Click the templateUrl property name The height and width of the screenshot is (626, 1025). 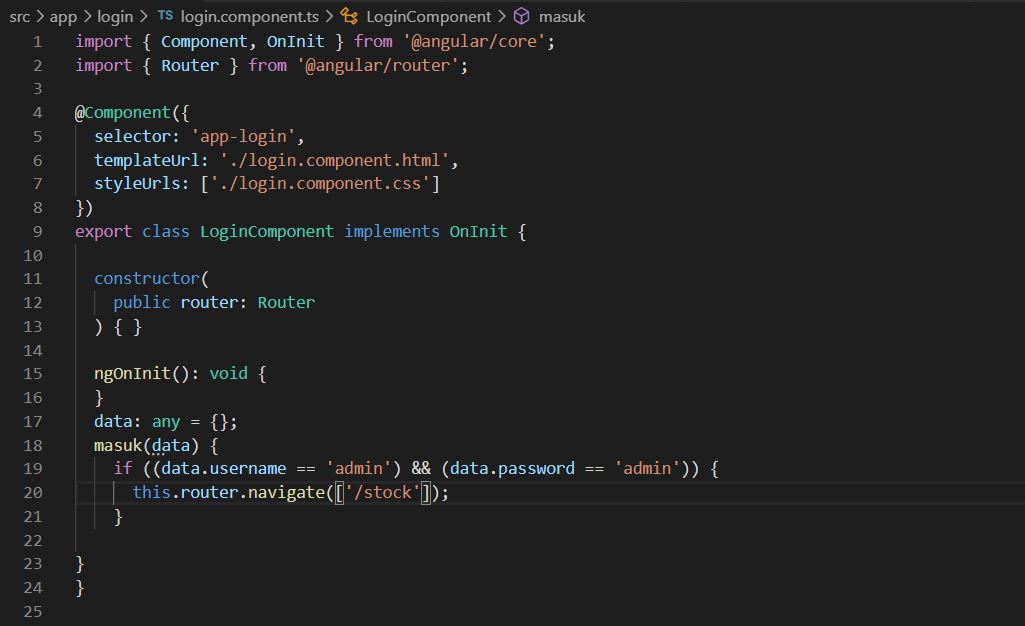pos(146,161)
